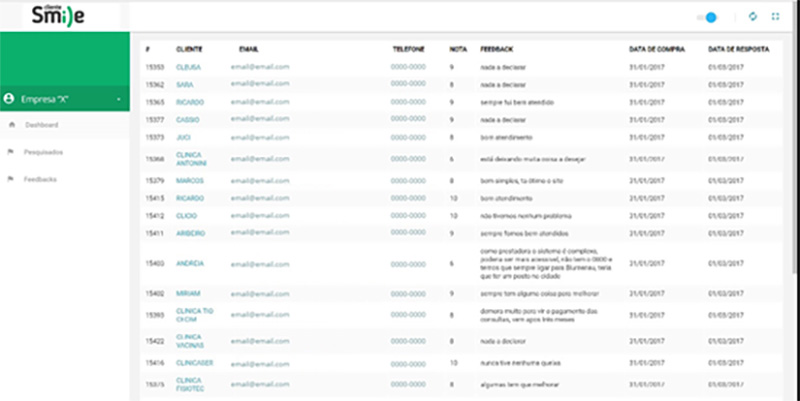
Task: Open client link CLINICA FISIOTEC
Action: 190,384
